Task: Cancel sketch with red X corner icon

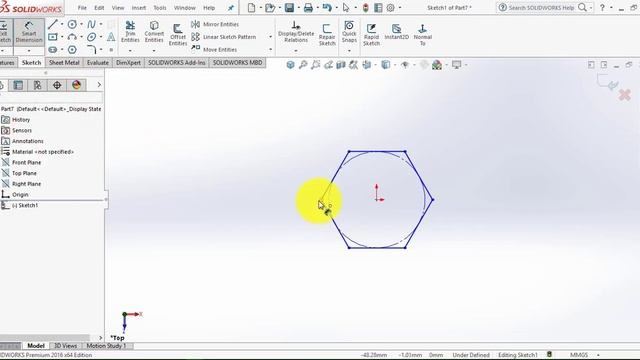Action: 624,96
